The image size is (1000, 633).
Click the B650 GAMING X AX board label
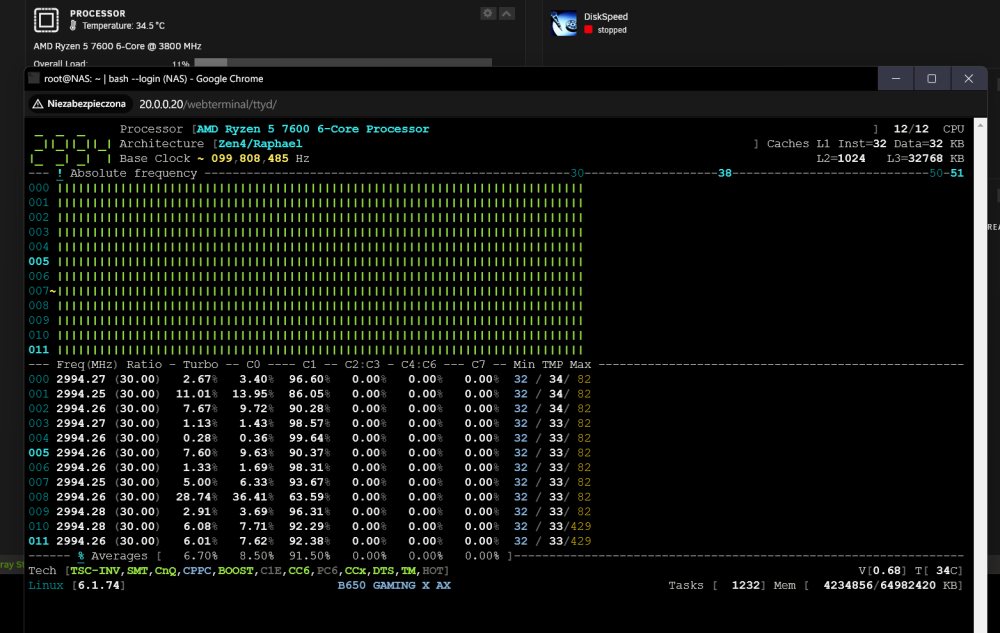394,585
